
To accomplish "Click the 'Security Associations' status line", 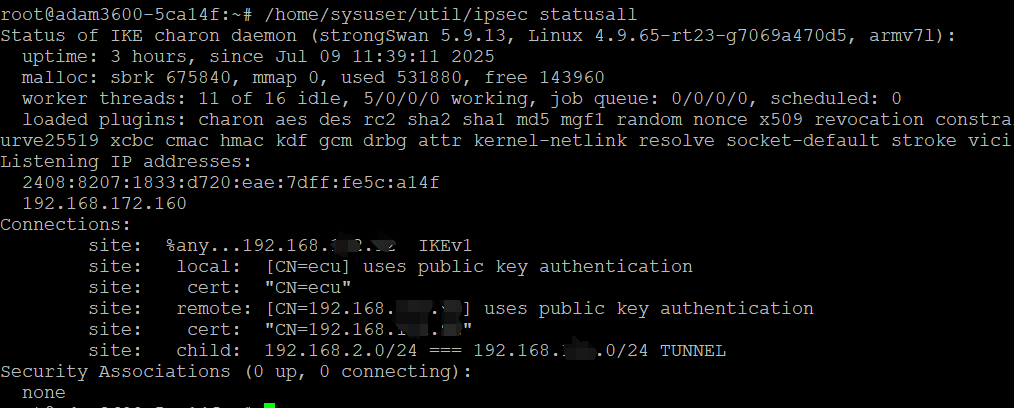I will 235,371.
